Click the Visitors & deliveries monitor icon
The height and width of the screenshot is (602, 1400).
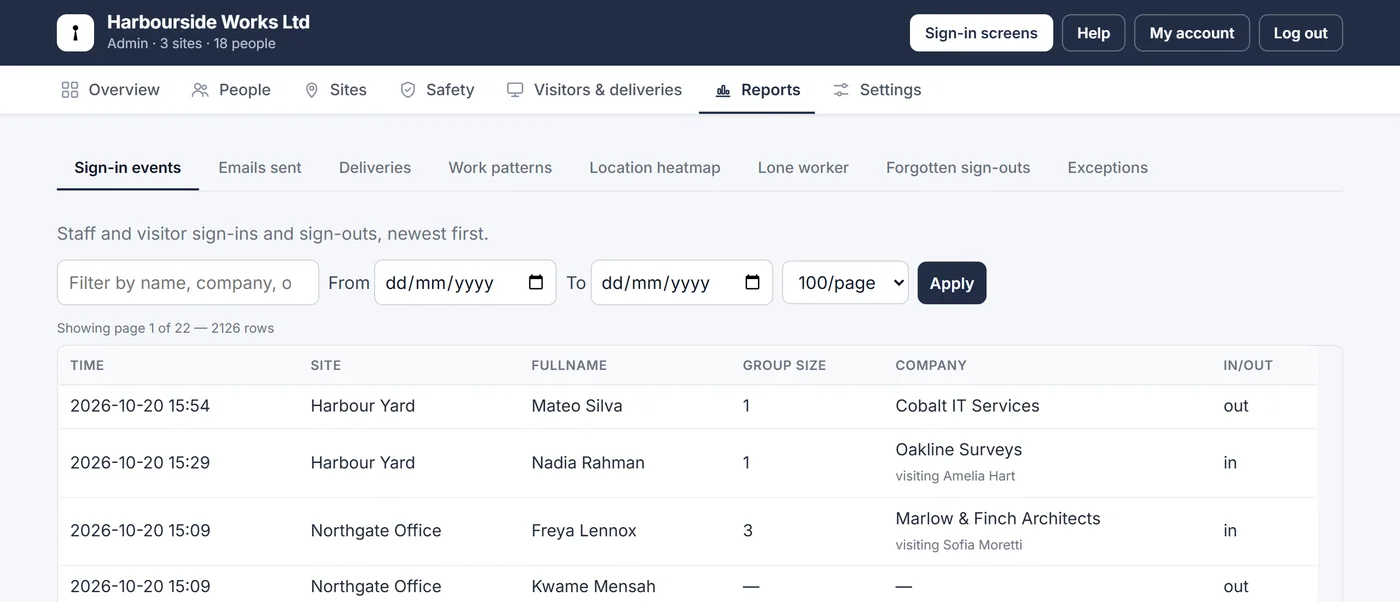pos(515,90)
